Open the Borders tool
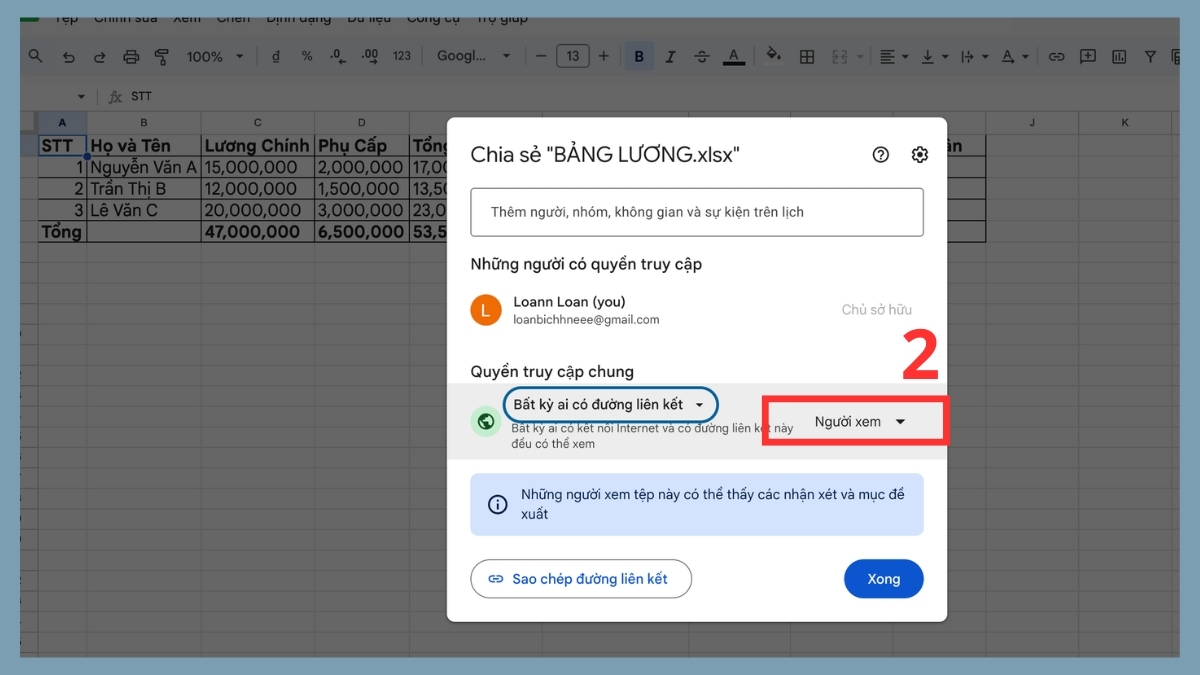The height and width of the screenshot is (675, 1200). [807, 57]
